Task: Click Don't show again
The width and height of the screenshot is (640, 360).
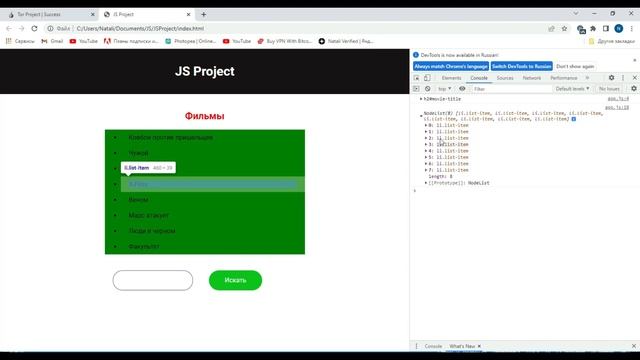Action: [575, 66]
